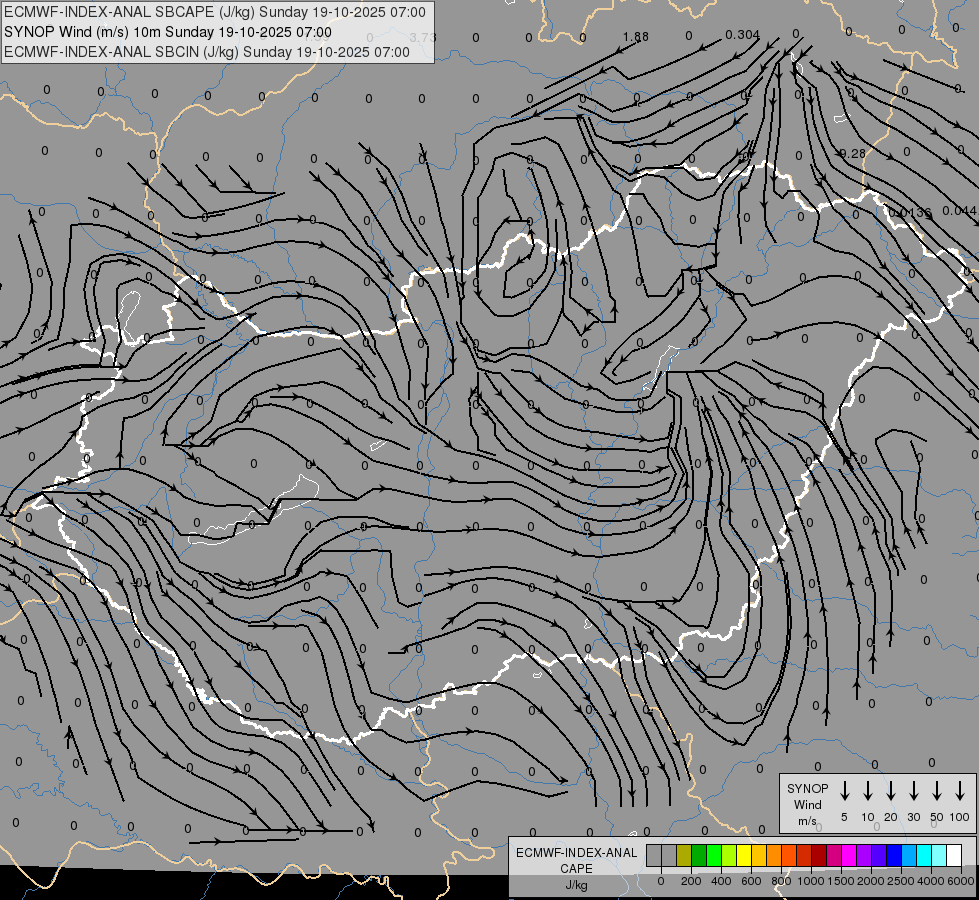Click the J/kg unit label in CAPE legend
Image resolution: width=979 pixels, height=900 pixels.
pyautogui.click(x=576, y=885)
